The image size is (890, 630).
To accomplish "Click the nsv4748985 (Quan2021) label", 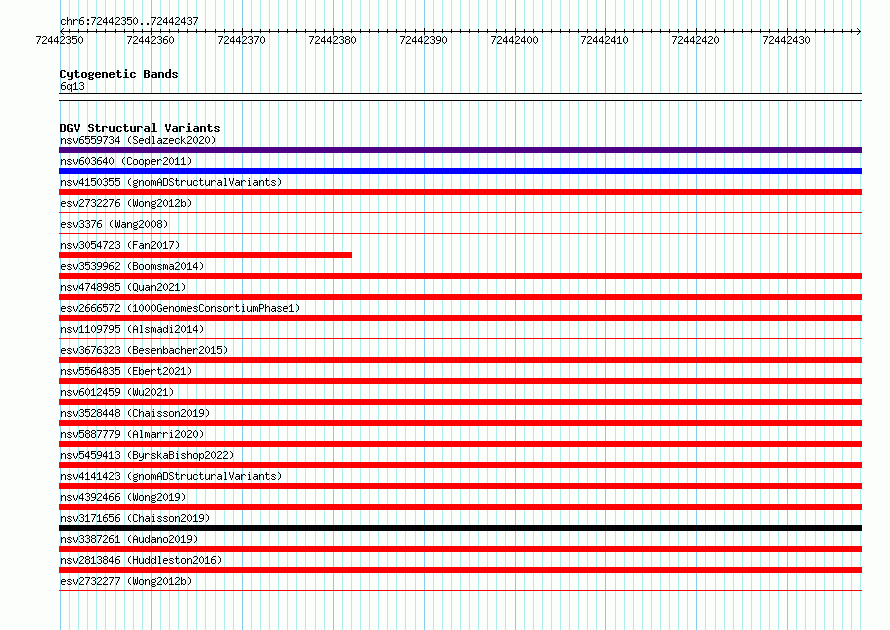I will pyautogui.click(x=123, y=287).
